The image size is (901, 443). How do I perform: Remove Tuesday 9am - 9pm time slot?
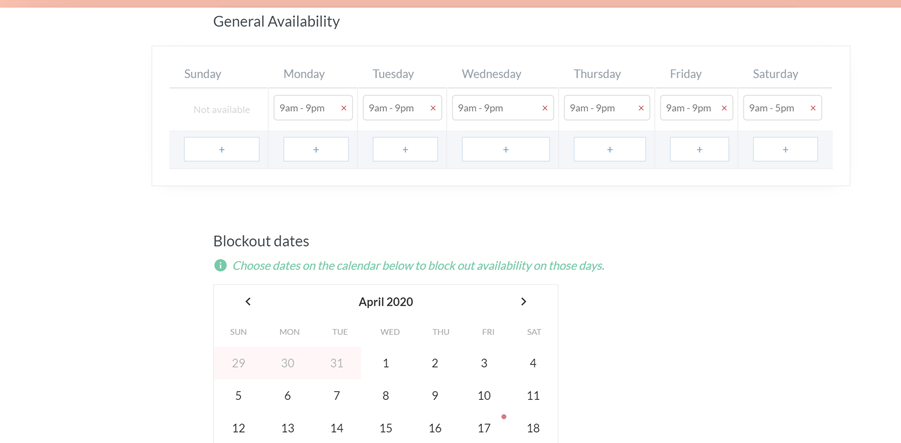click(433, 108)
